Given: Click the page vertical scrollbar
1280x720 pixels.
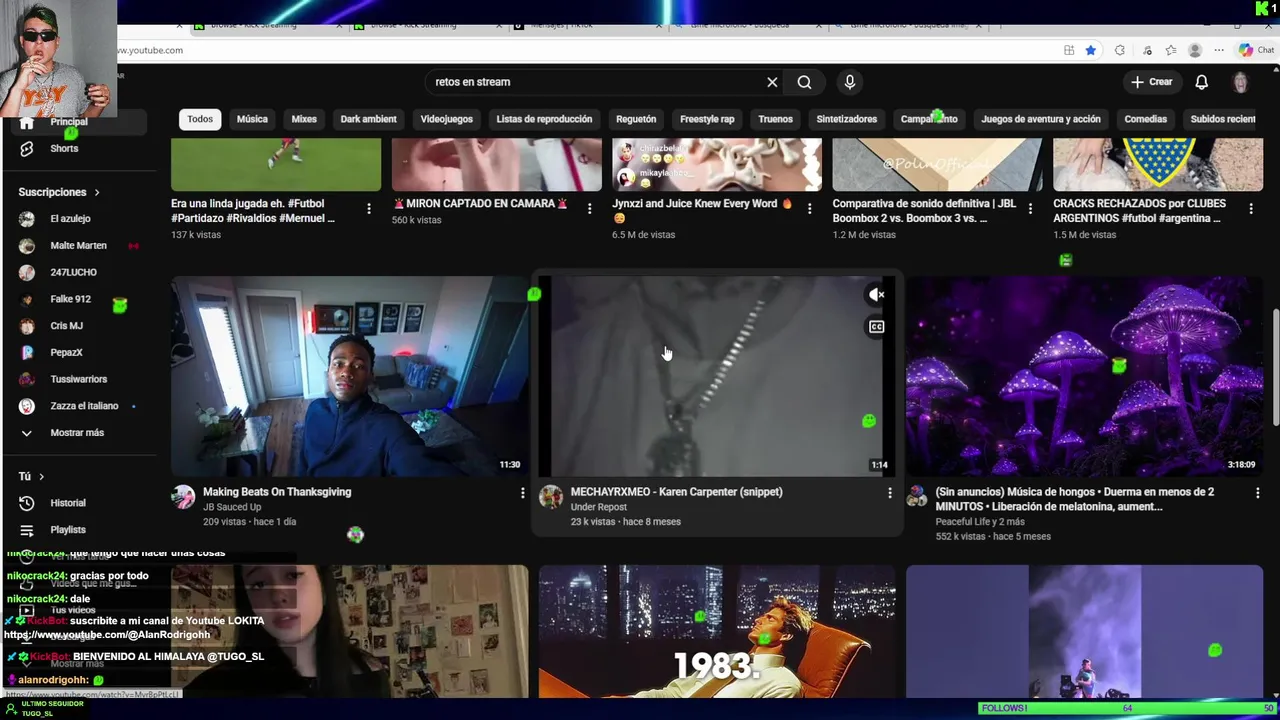Looking at the screenshot, I should (1275, 369).
